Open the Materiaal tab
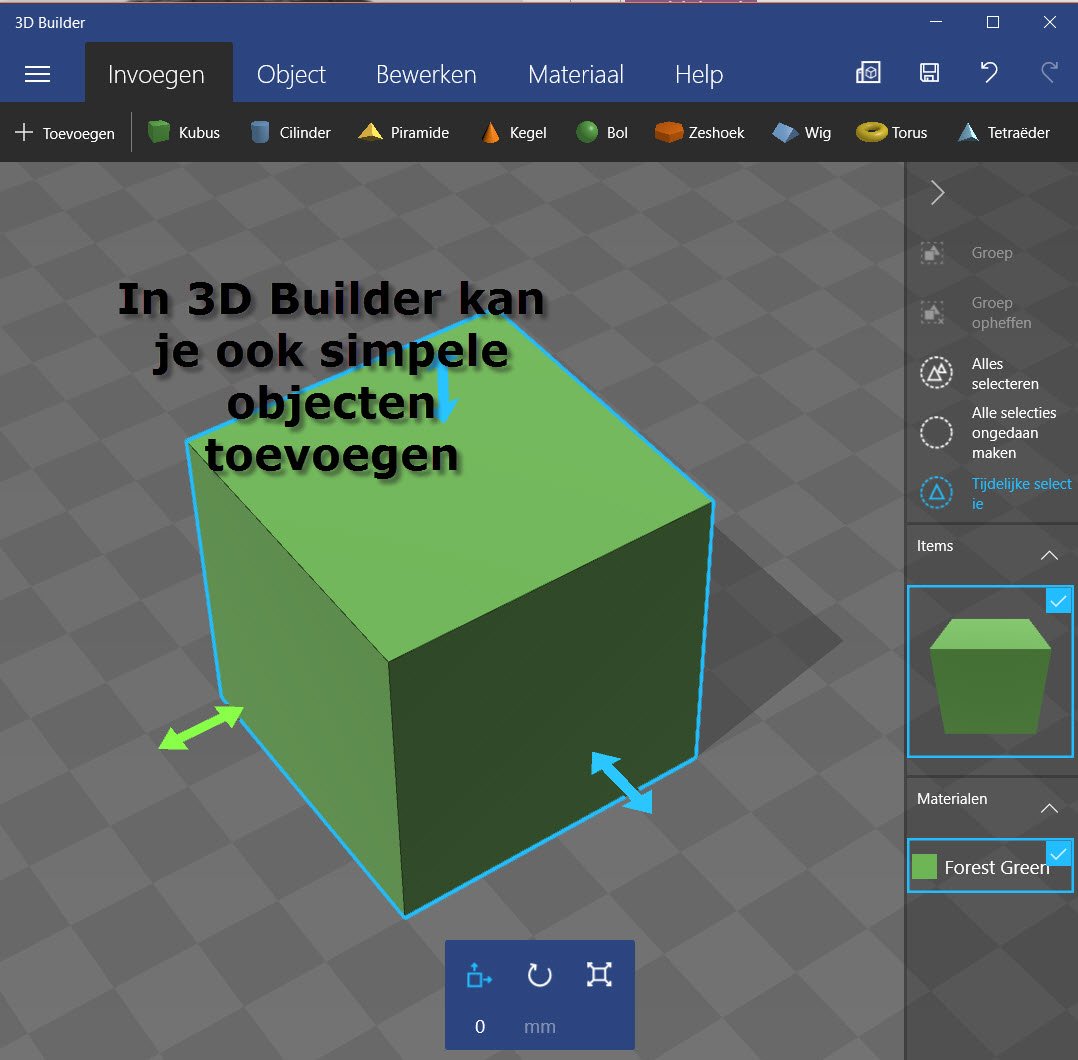The height and width of the screenshot is (1060, 1078). (575, 74)
